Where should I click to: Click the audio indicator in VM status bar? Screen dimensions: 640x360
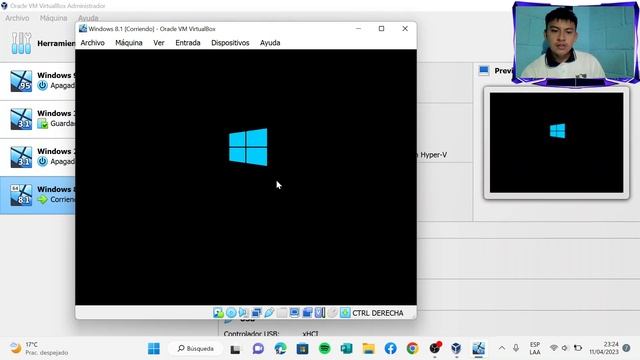click(244, 313)
